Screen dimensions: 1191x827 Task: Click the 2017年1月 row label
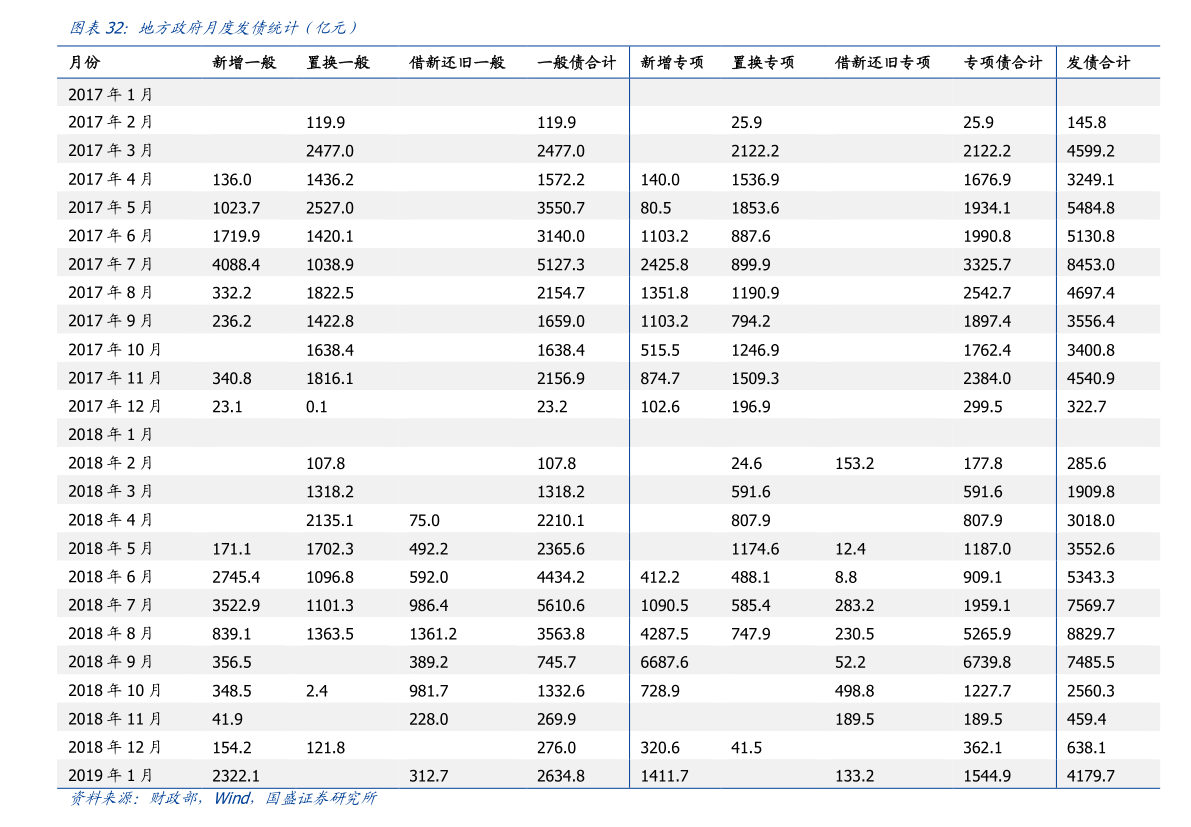(x=111, y=94)
